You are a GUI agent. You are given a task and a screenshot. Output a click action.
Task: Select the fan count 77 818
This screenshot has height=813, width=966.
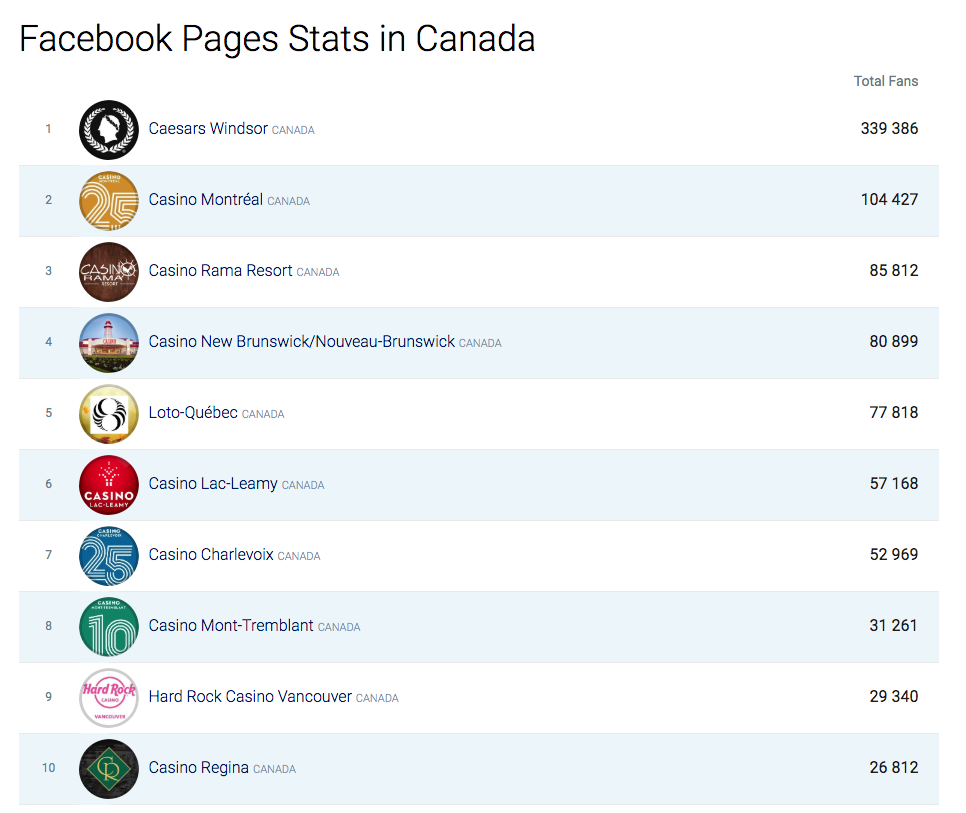point(893,412)
